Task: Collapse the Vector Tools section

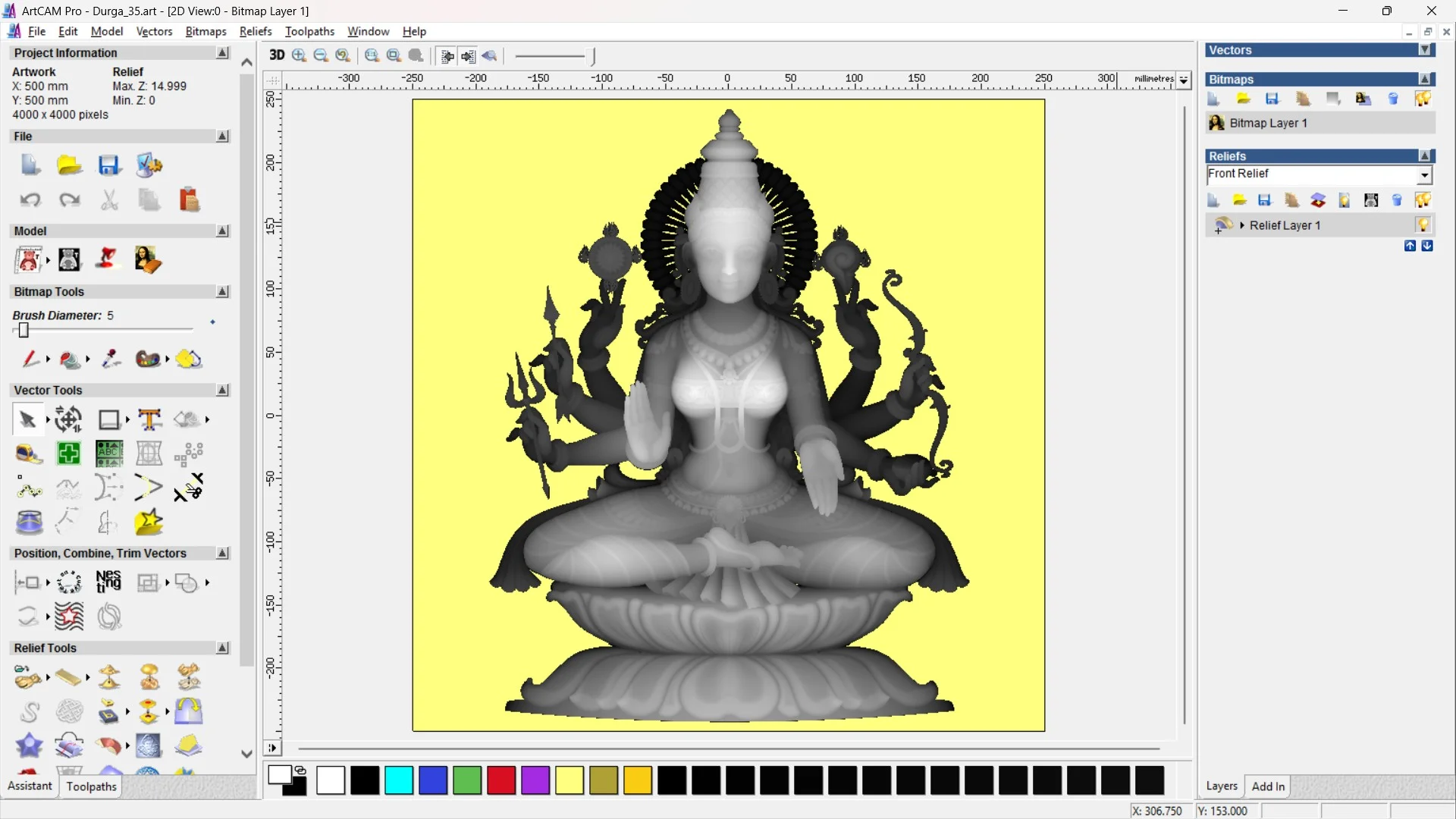Action: pyautogui.click(x=222, y=390)
